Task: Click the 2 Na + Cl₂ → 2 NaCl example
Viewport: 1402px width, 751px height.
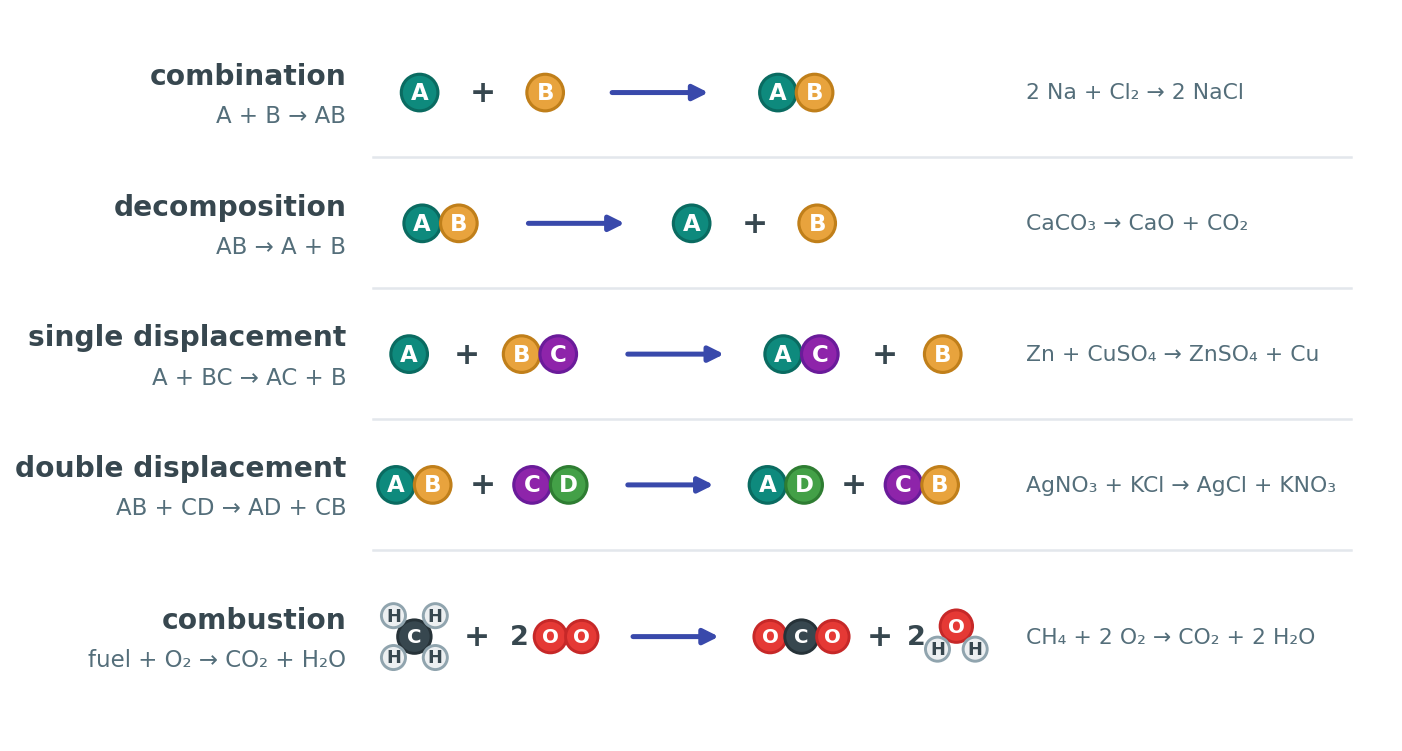Action: [x=1135, y=93]
